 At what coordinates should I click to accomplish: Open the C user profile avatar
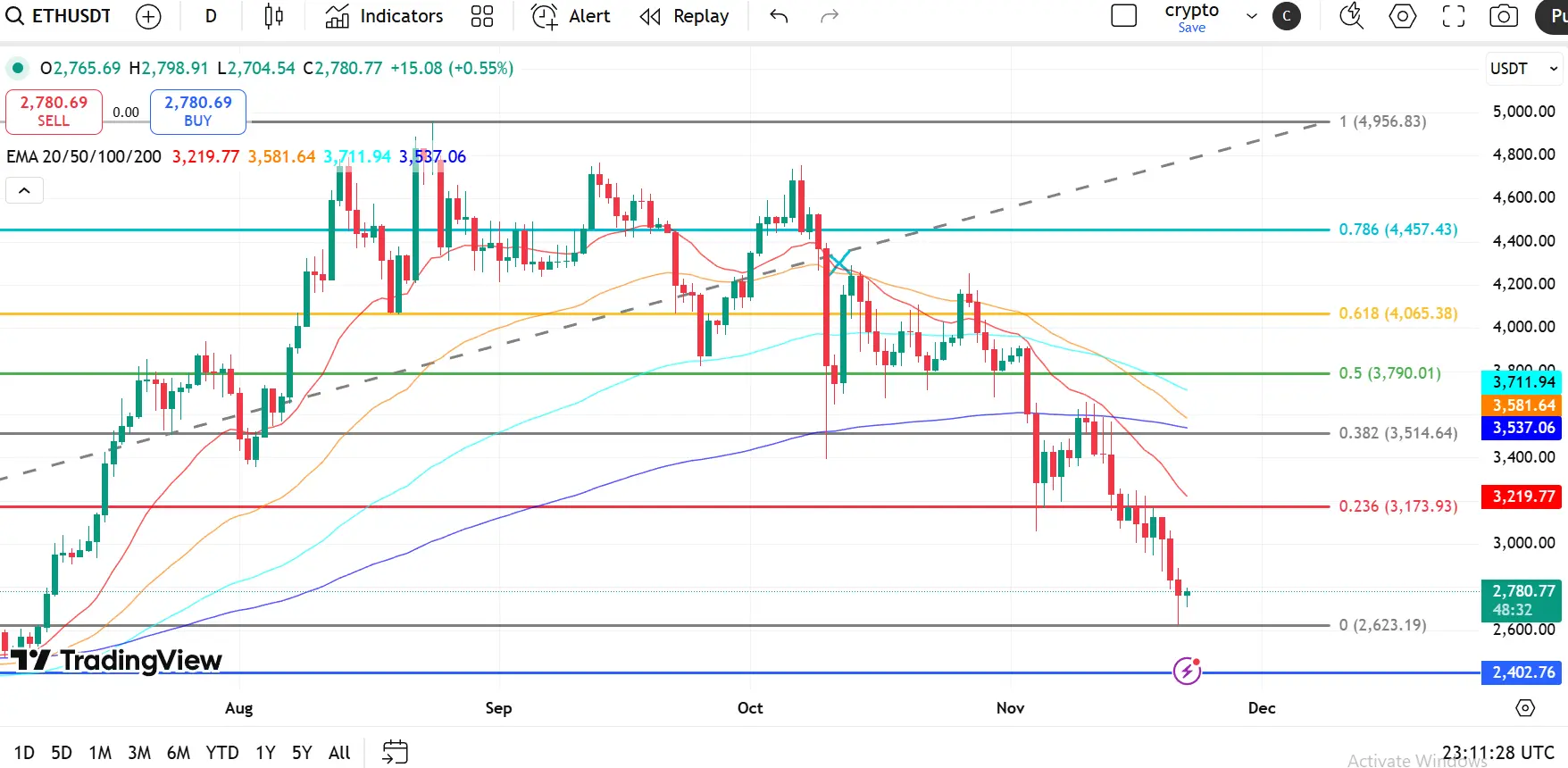click(x=1287, y=16)
